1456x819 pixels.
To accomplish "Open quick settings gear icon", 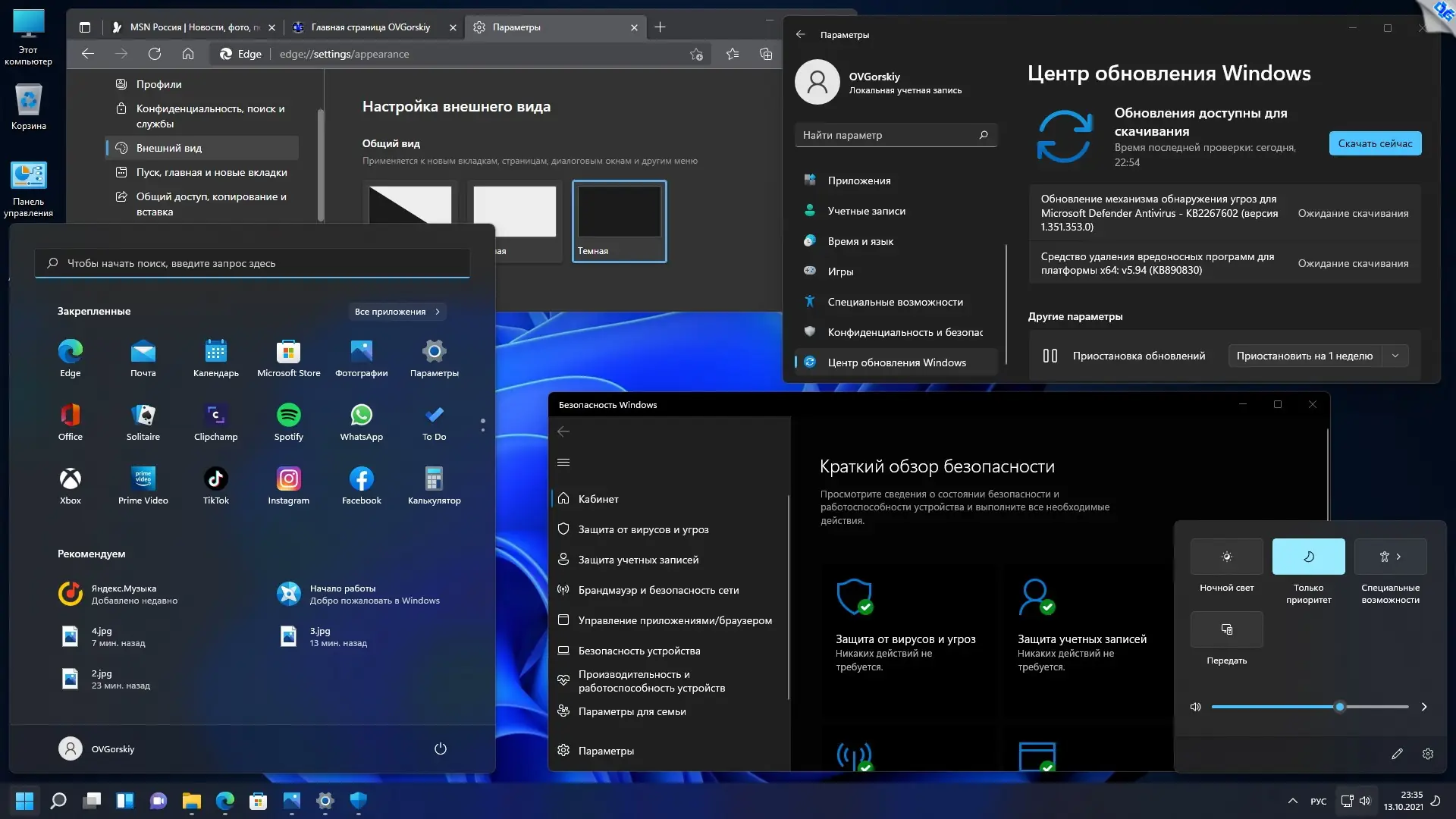I will click(1427, 754).
